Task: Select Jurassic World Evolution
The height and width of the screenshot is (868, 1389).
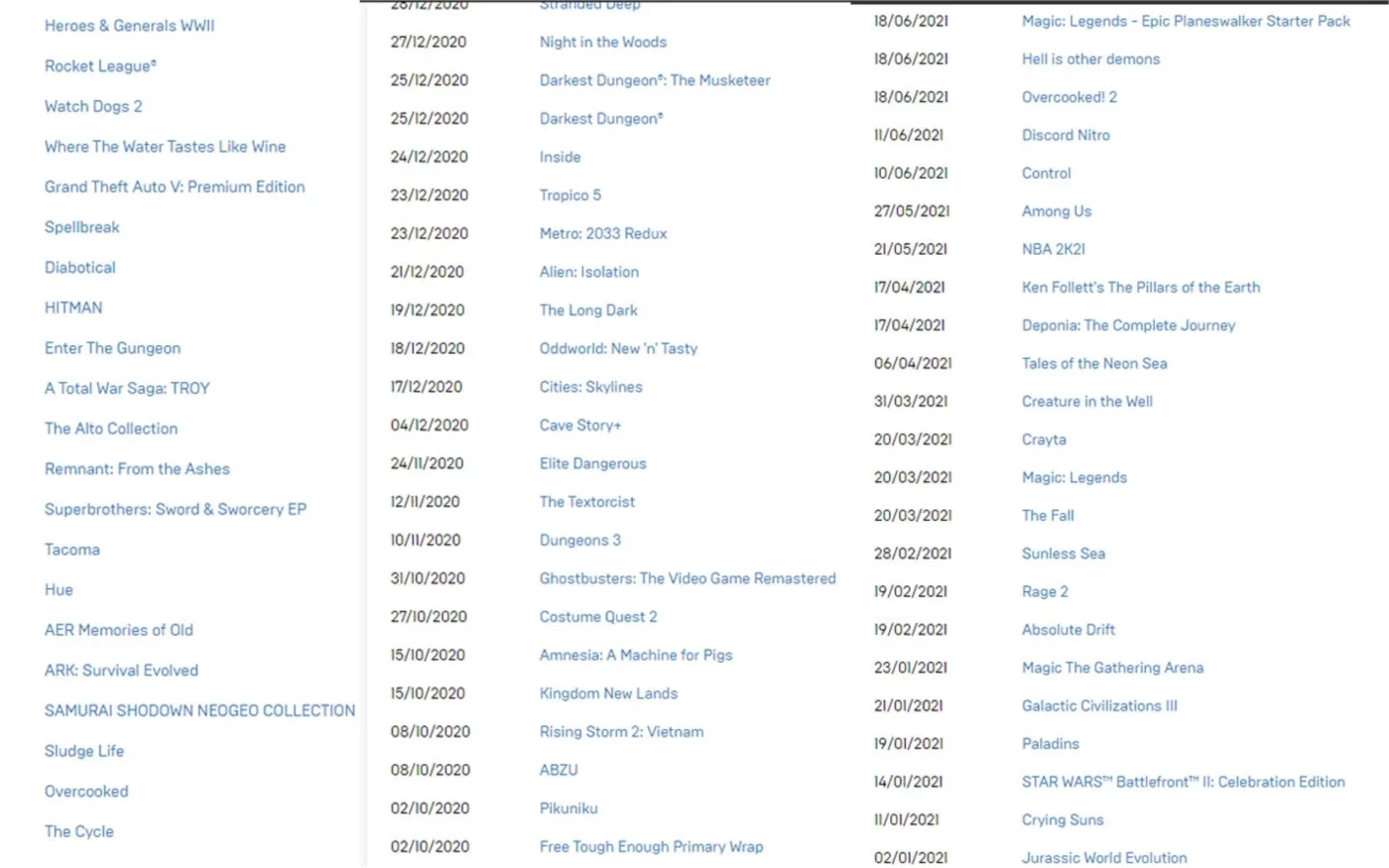Action: [1104, 858]
